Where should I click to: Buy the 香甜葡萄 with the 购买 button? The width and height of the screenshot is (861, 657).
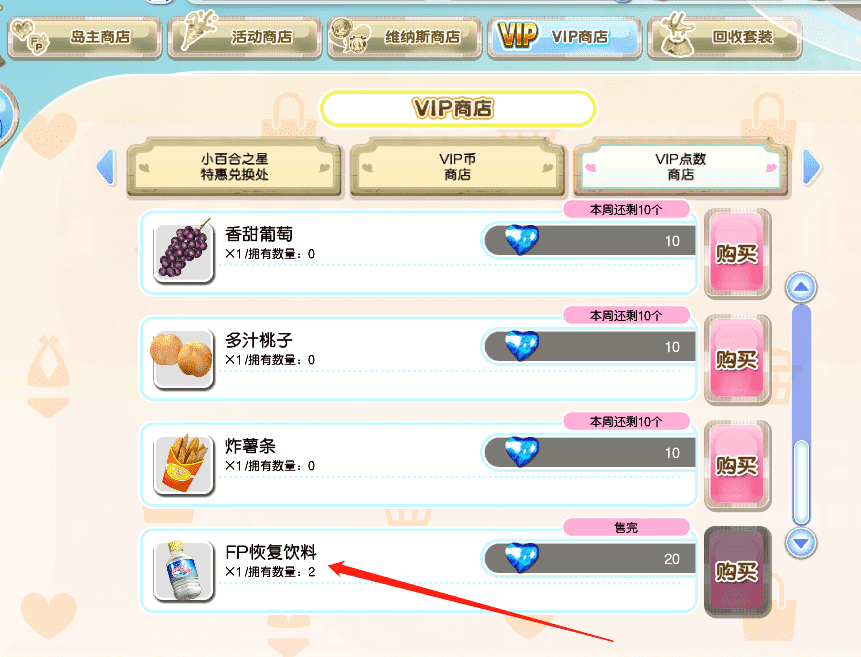[737, 253]
